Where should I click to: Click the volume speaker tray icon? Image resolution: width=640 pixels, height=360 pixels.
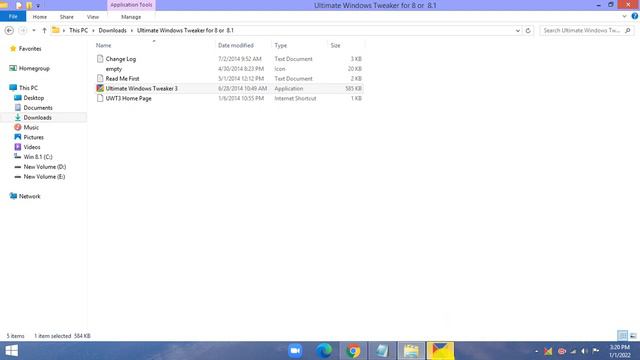tap(584, 351)
